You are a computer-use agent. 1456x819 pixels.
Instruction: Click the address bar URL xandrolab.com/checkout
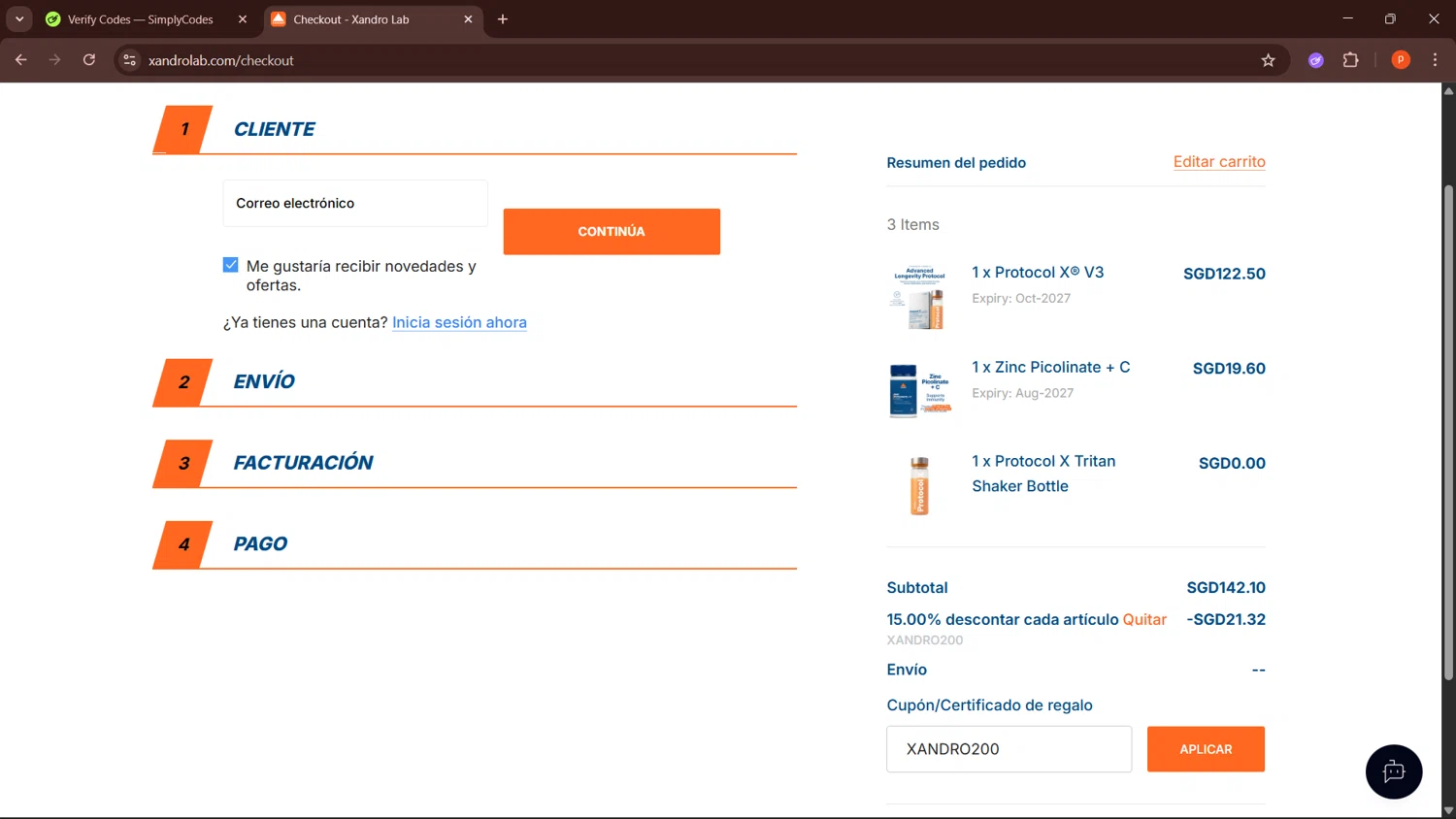[x=221, y=60]
